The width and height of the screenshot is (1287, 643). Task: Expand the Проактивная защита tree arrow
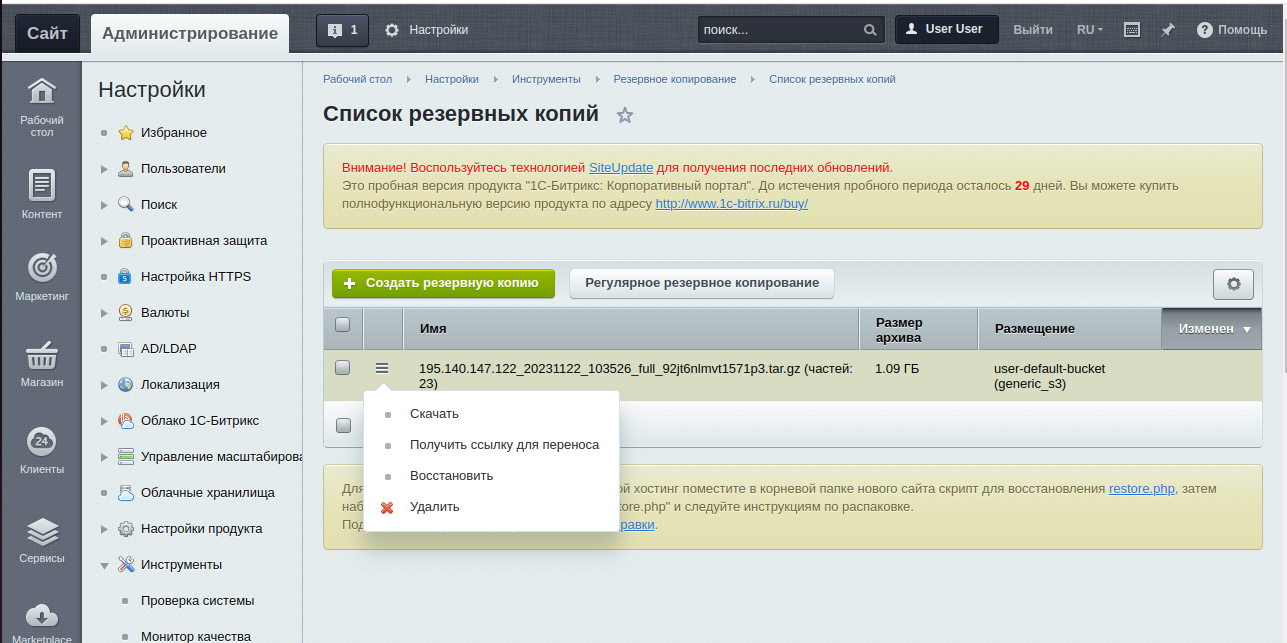pos(104,241)
